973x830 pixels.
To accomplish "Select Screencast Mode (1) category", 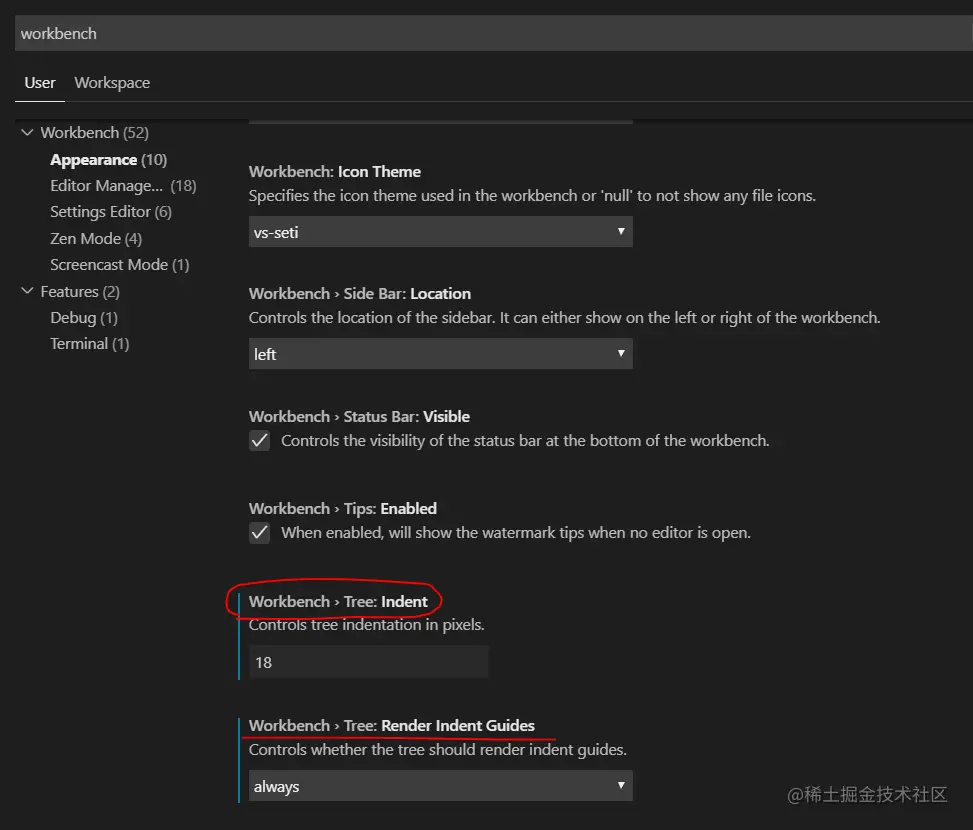I will click(120, 265).
